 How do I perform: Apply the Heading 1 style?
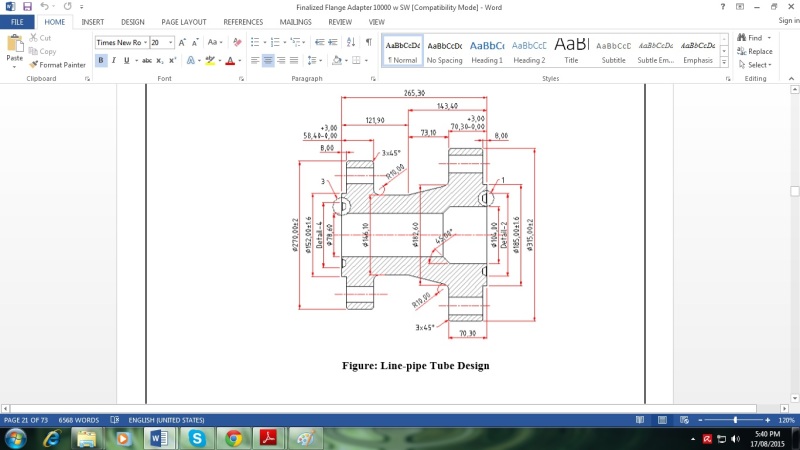point(487,51)
